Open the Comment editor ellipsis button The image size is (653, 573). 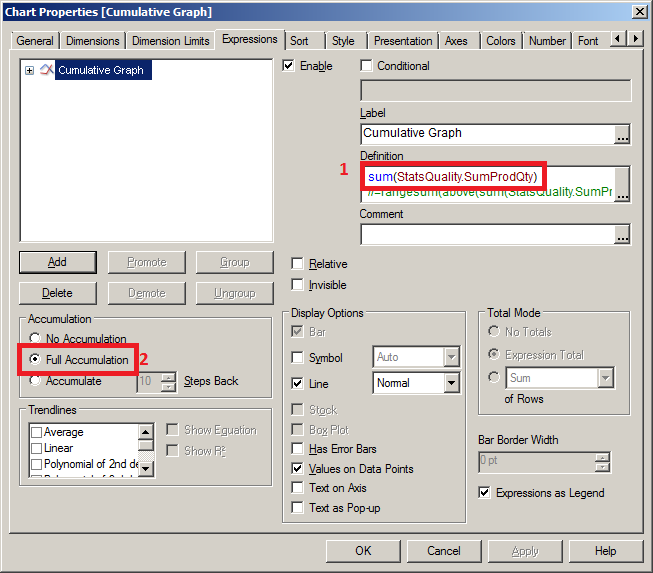[x=622, y=234]
